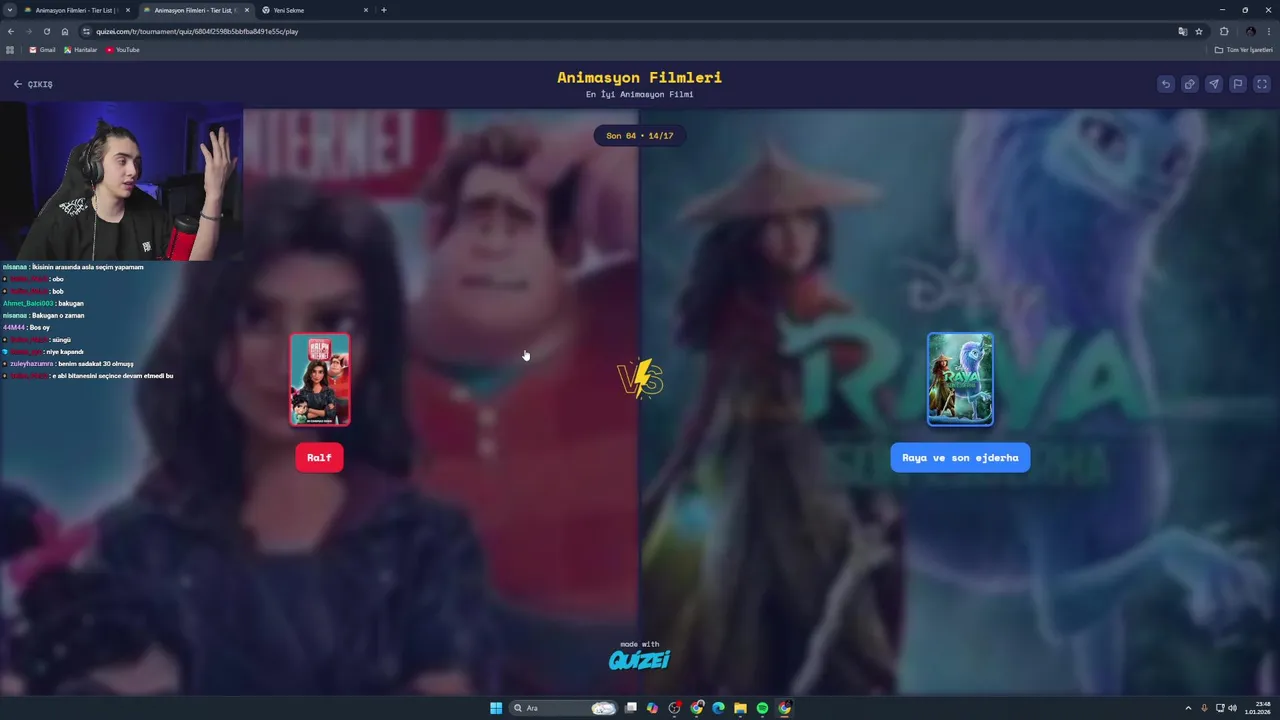The height and width of the screenshot is (720, 1280).
Task: Go back with the browser back arrow
Action: pos(11,31)
